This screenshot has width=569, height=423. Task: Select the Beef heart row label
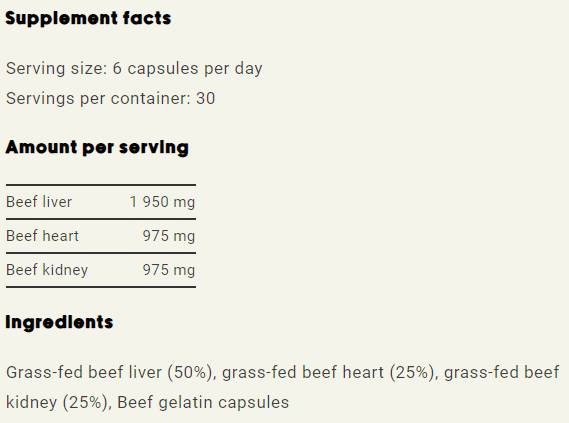point(42,236)
